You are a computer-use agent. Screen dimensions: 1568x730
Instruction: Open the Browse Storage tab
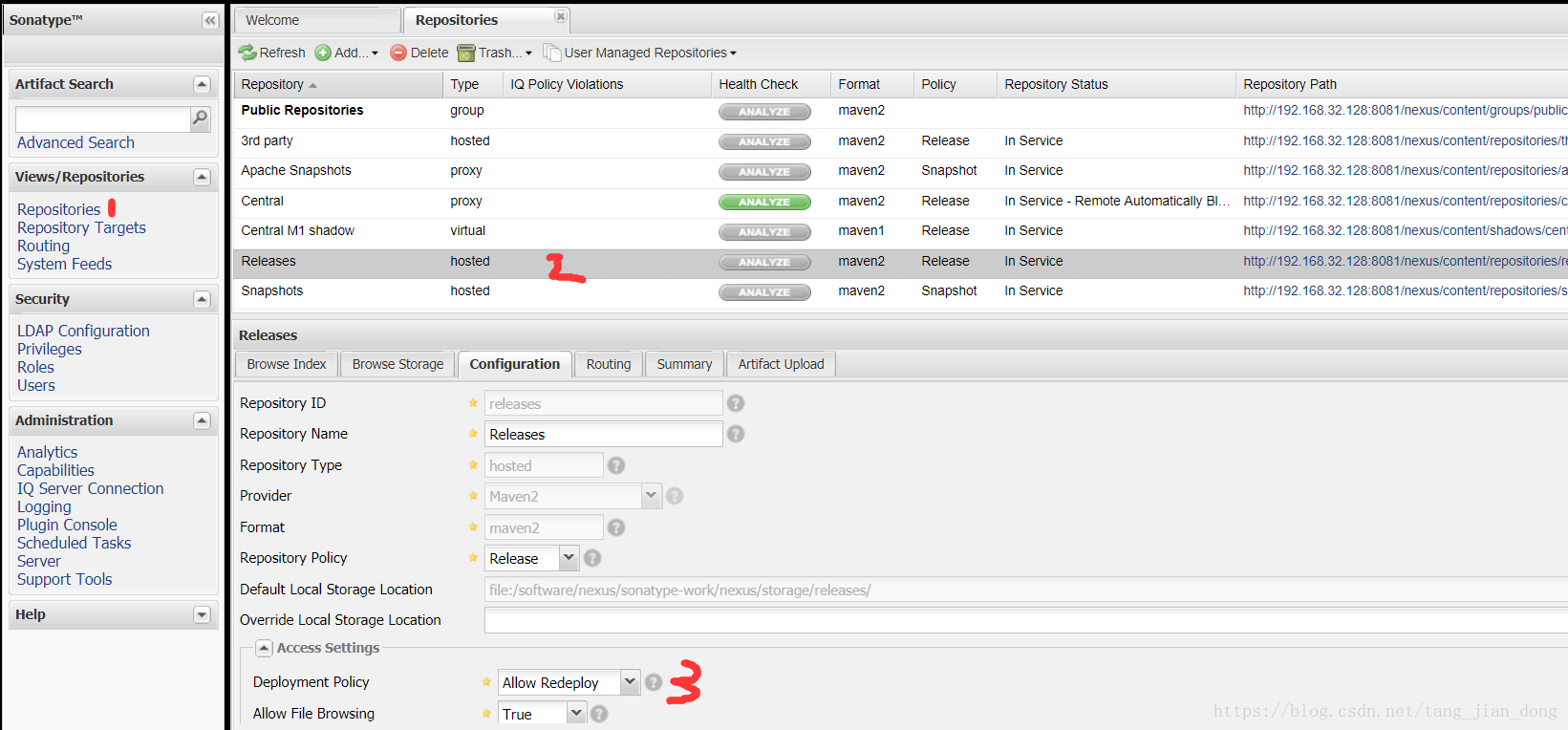[x=397, y=364]
